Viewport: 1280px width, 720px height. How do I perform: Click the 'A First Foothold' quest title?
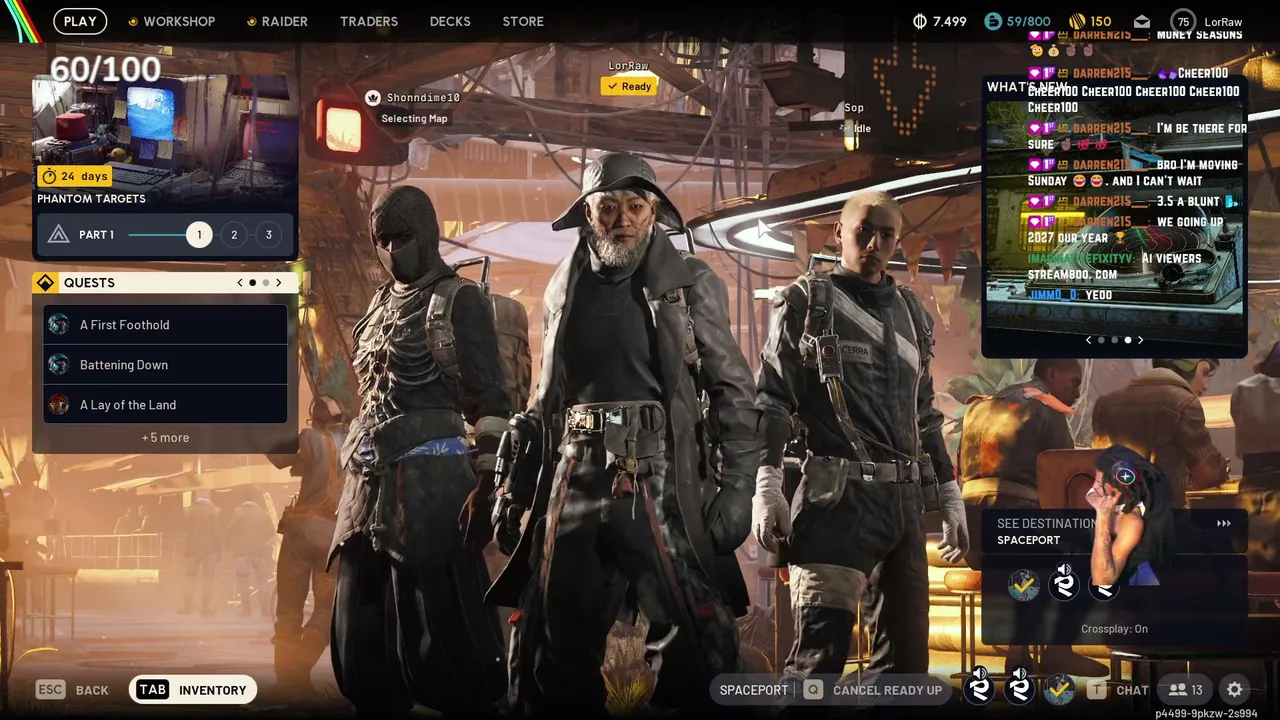pyautogui.click(x=125, y=325)
